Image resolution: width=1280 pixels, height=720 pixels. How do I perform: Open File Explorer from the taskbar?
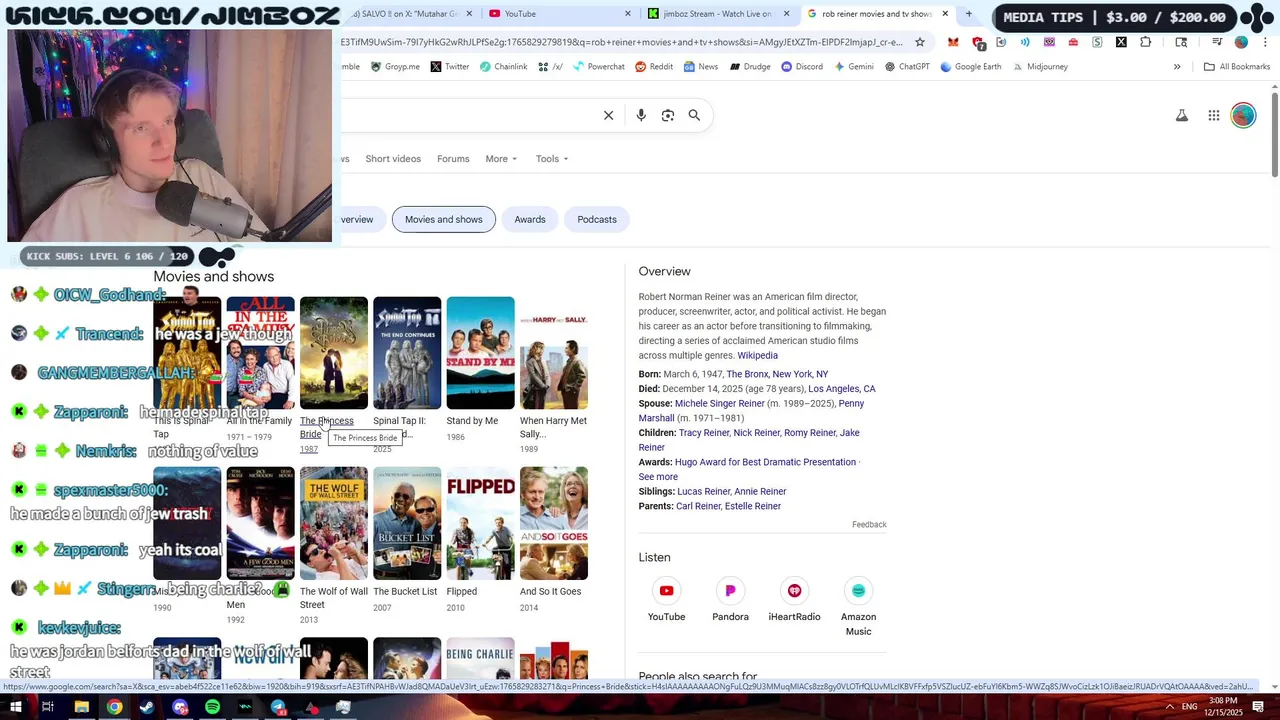coord(81,707)
